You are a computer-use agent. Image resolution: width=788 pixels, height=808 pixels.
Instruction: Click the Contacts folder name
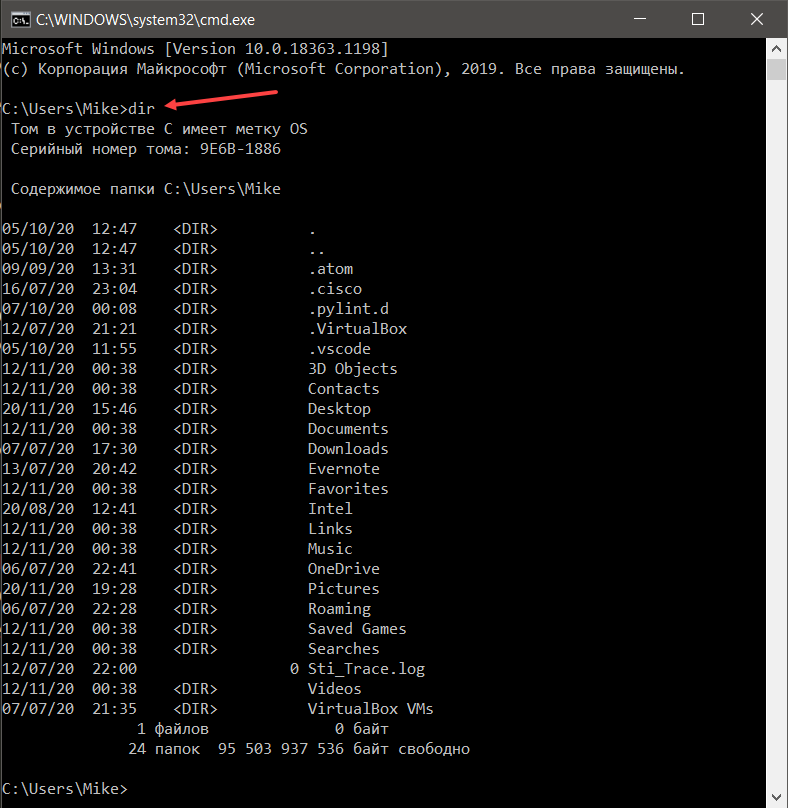pos(344,389)
